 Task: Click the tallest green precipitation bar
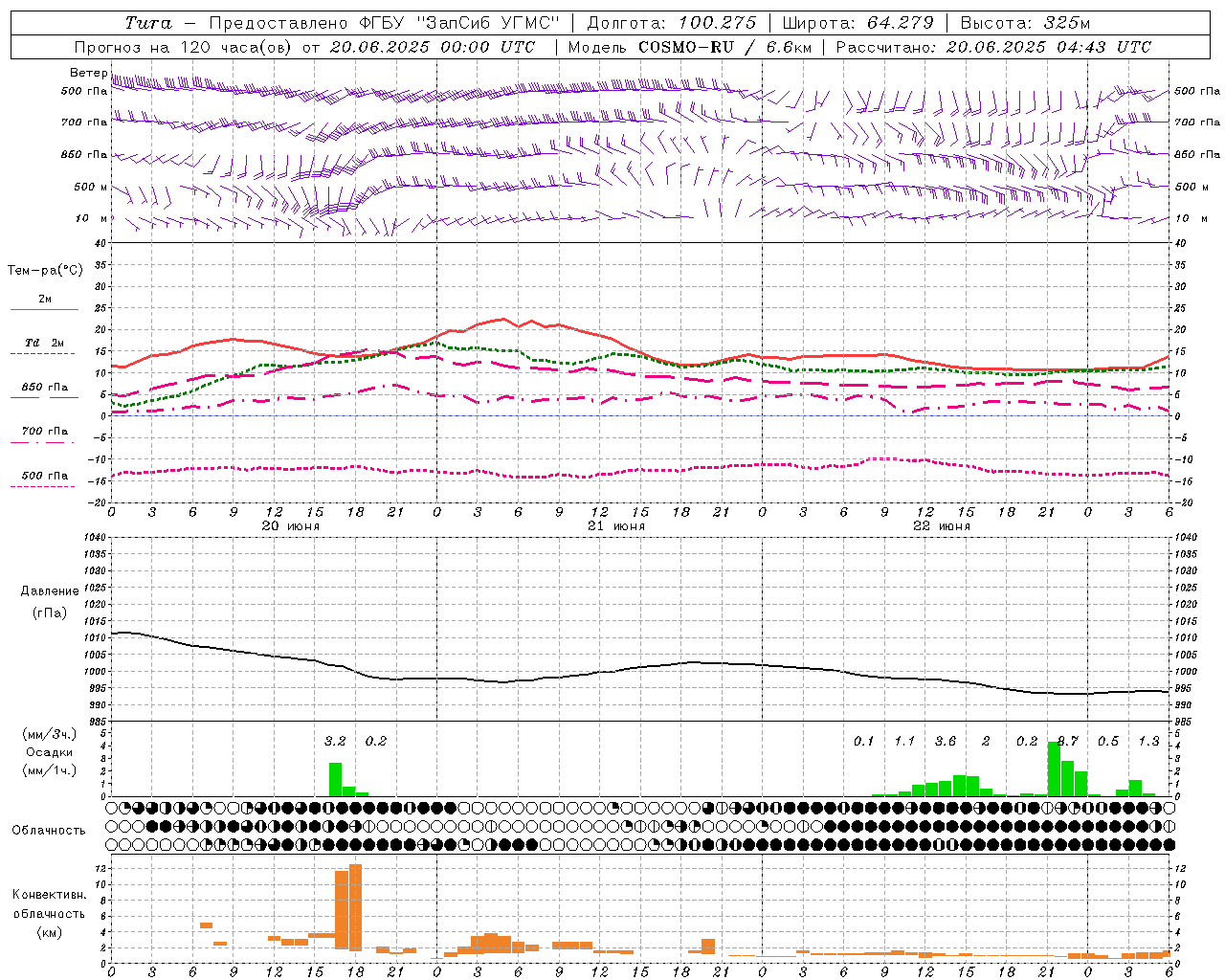[x=1054, y=768]
